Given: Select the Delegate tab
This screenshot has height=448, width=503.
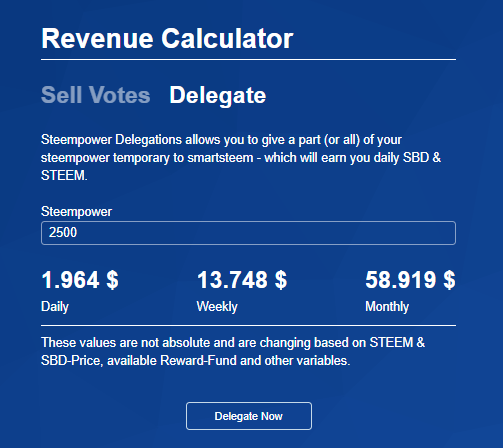Looking at the screenshot, I should pyautogui.click(x=218, y=96).
